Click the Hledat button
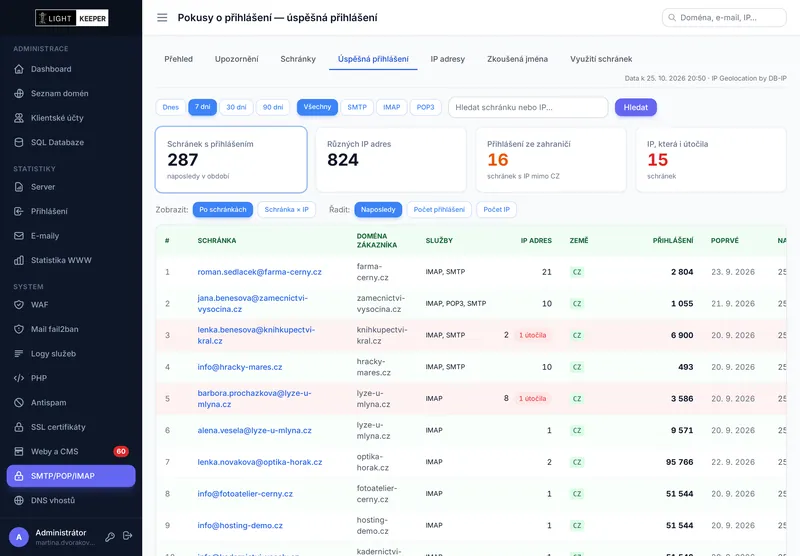 point(636,107)
